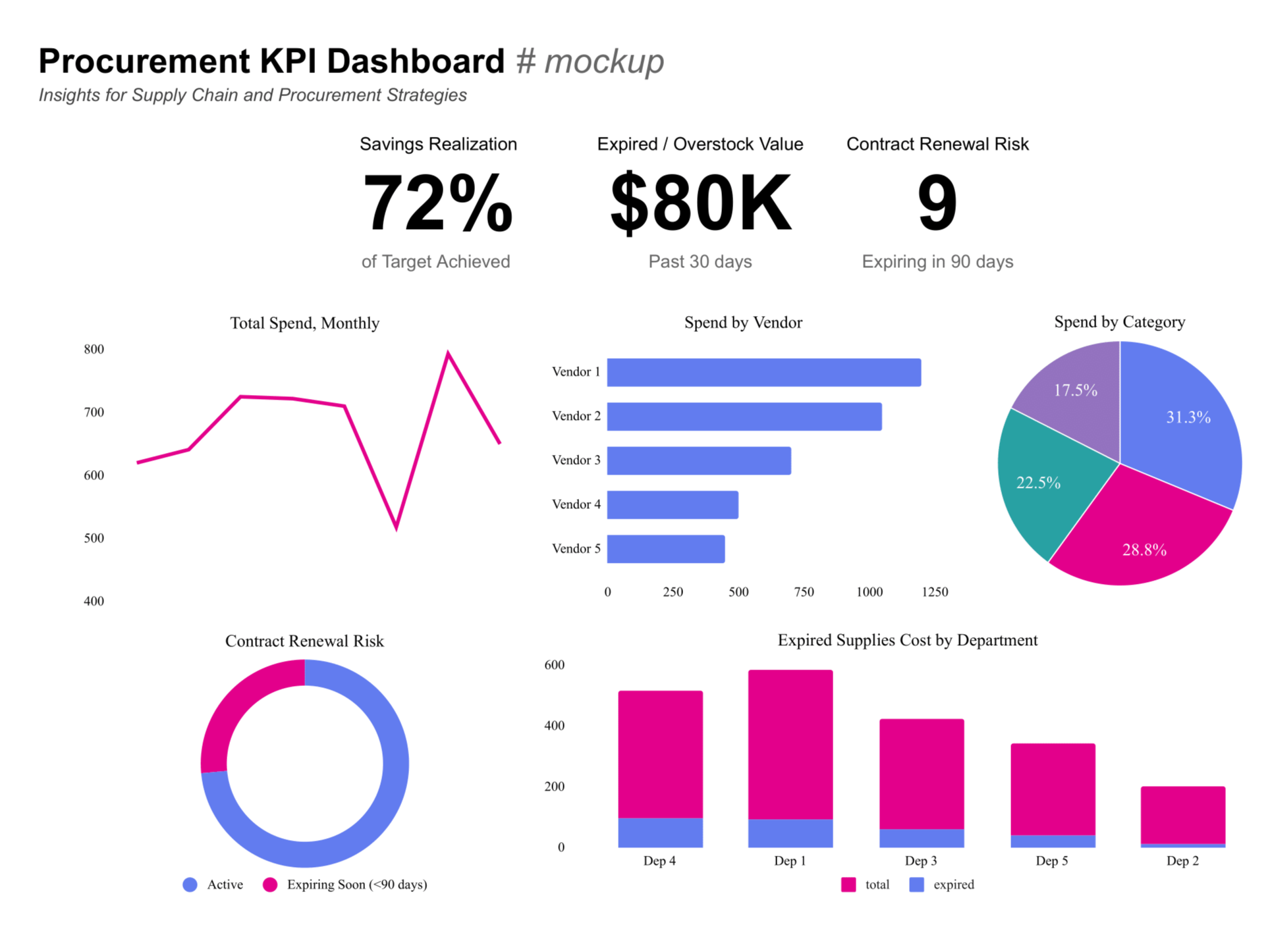
Task: Click the Vendor 5 bar
Action: [666, 550]
